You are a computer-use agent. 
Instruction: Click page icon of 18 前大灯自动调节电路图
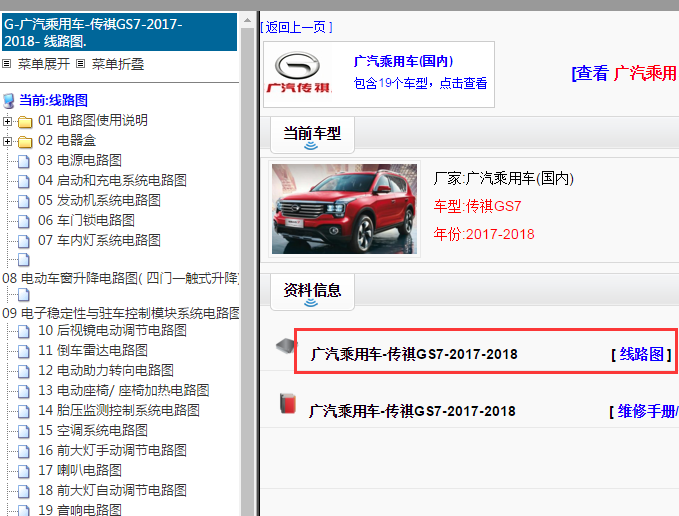24,491
